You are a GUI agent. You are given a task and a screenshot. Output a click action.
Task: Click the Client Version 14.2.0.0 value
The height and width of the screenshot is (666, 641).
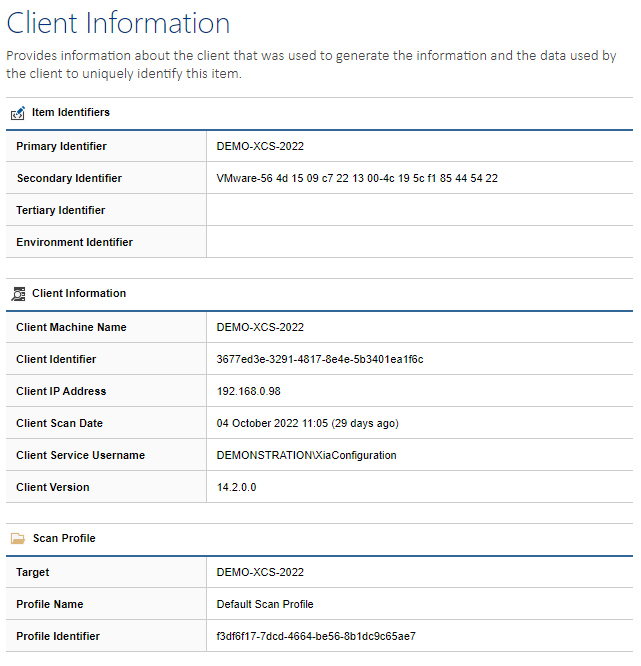coord(237,488)
